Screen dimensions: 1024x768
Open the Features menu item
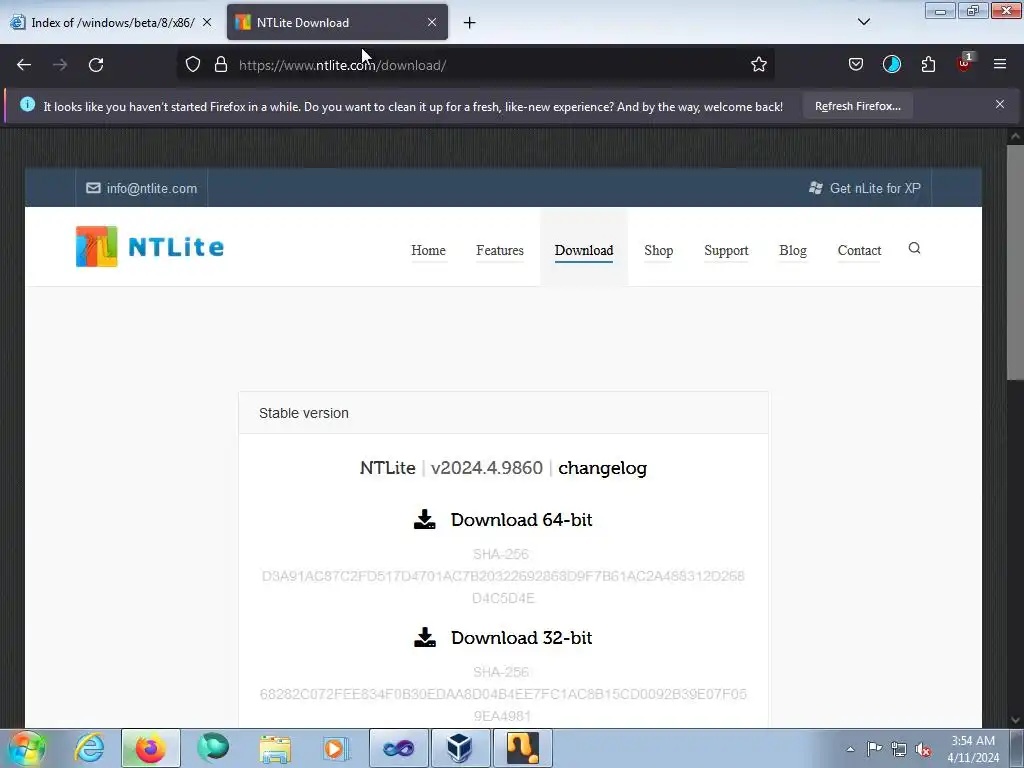[500, 250]
